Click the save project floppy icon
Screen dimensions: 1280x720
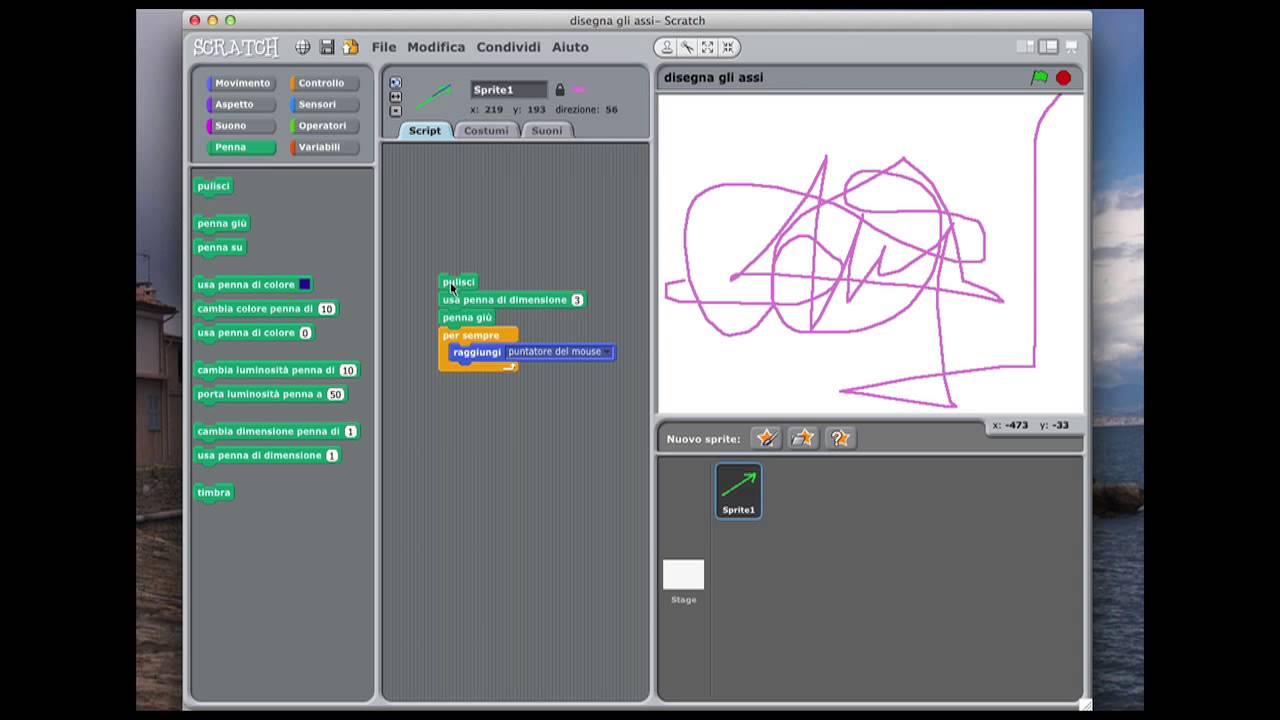click(x=327, y=47)
